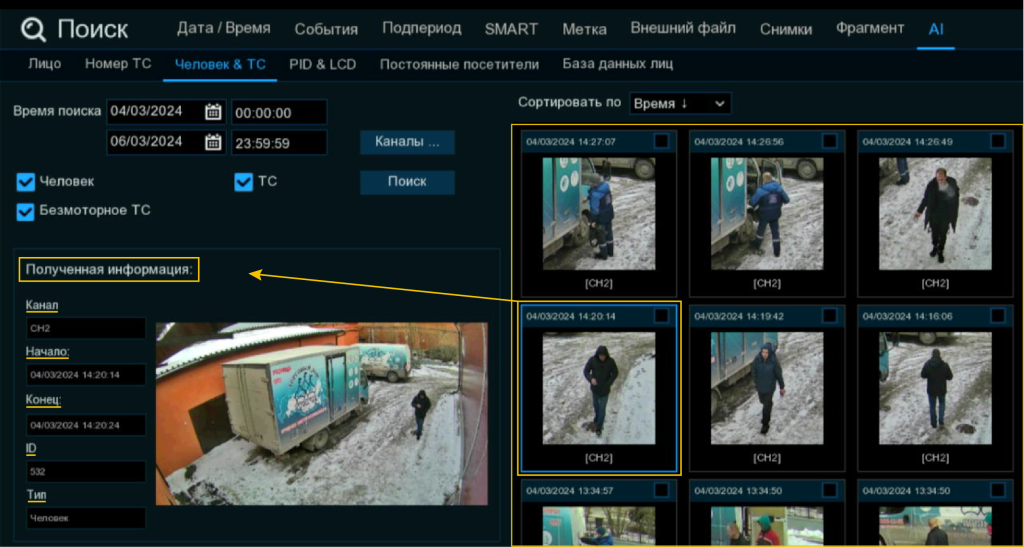Open the Лицо sub-tab
1024x547 pixels.
(45, 64)
